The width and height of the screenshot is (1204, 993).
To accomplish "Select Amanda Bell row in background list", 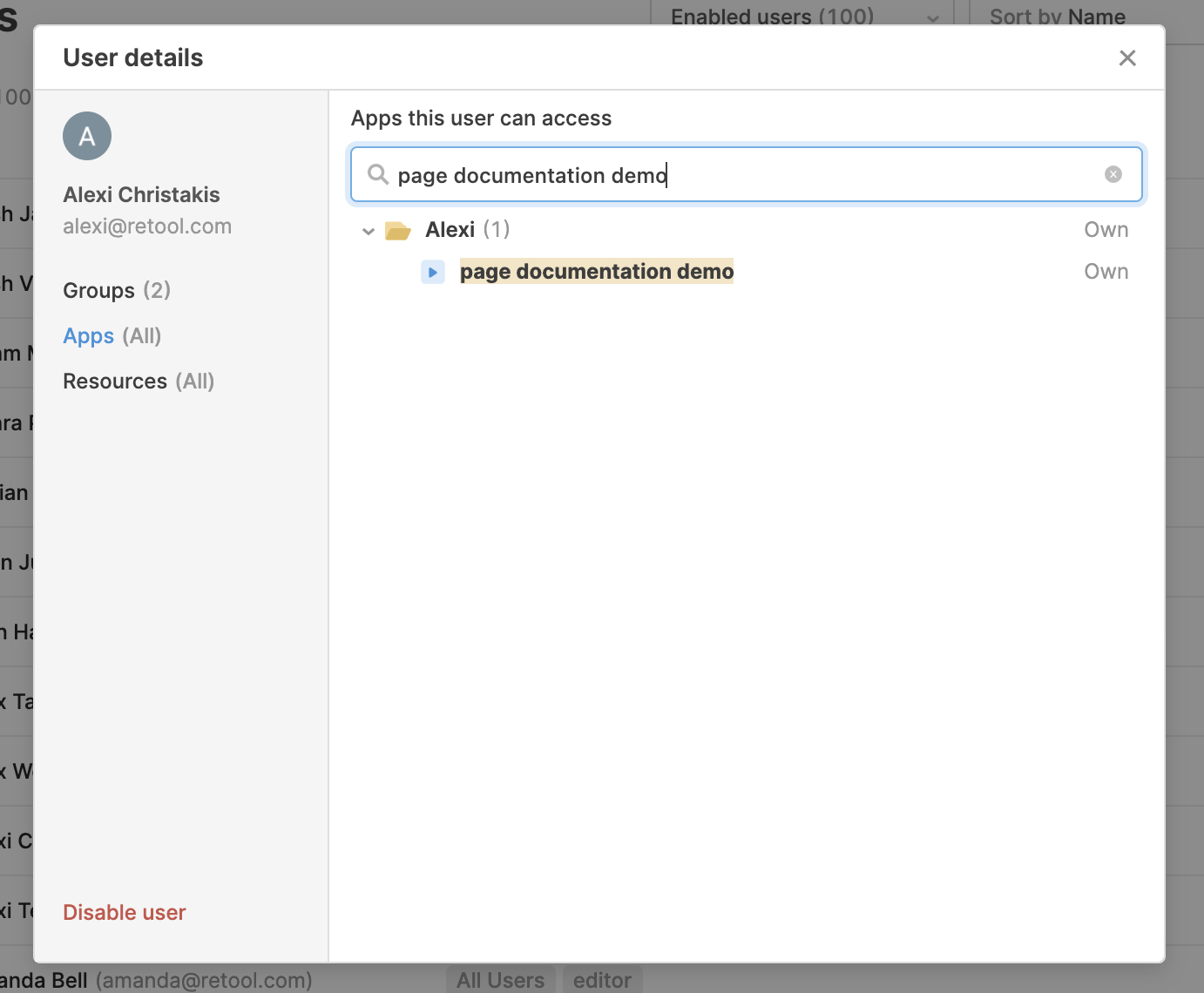I will pos(602,980).
